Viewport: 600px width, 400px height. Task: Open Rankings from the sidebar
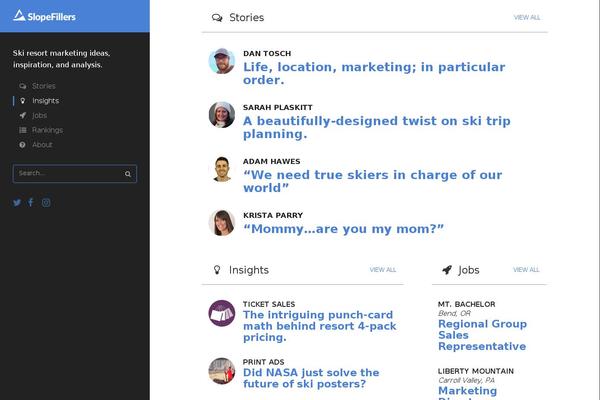(x=47, y=130)
